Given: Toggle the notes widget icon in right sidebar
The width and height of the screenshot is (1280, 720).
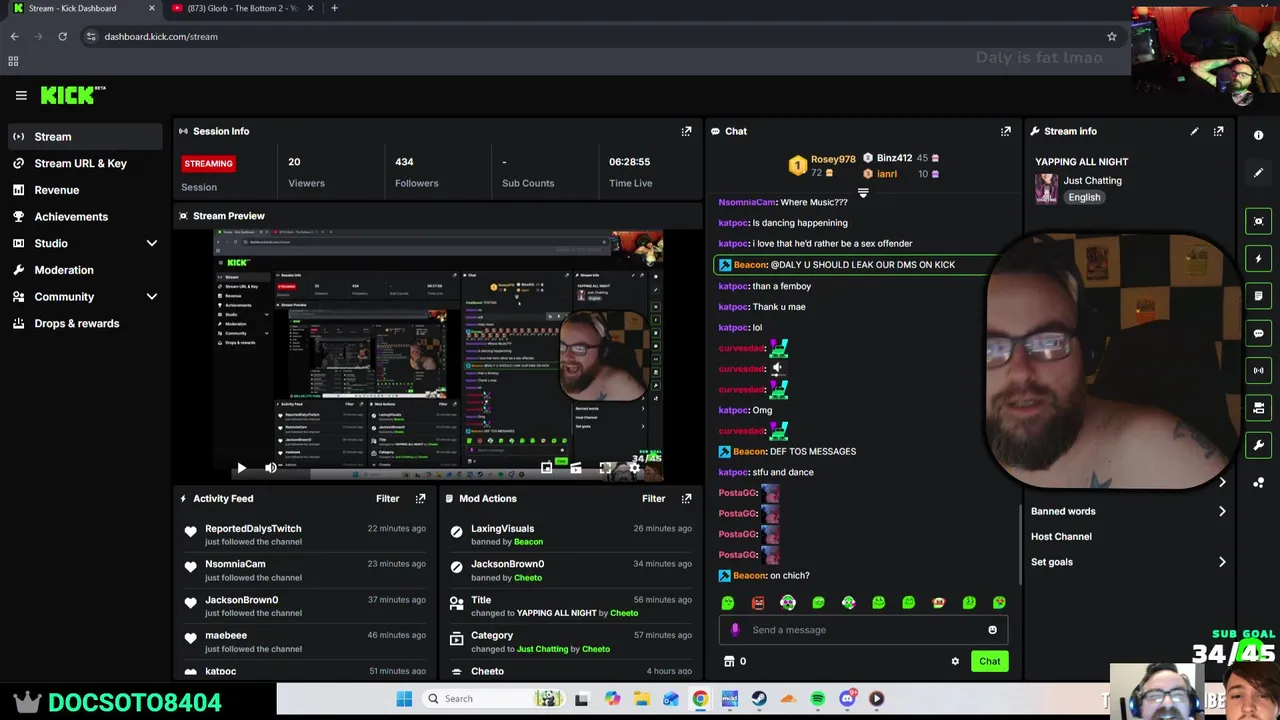Looking at the screenshot, I should coord(1259,296).
